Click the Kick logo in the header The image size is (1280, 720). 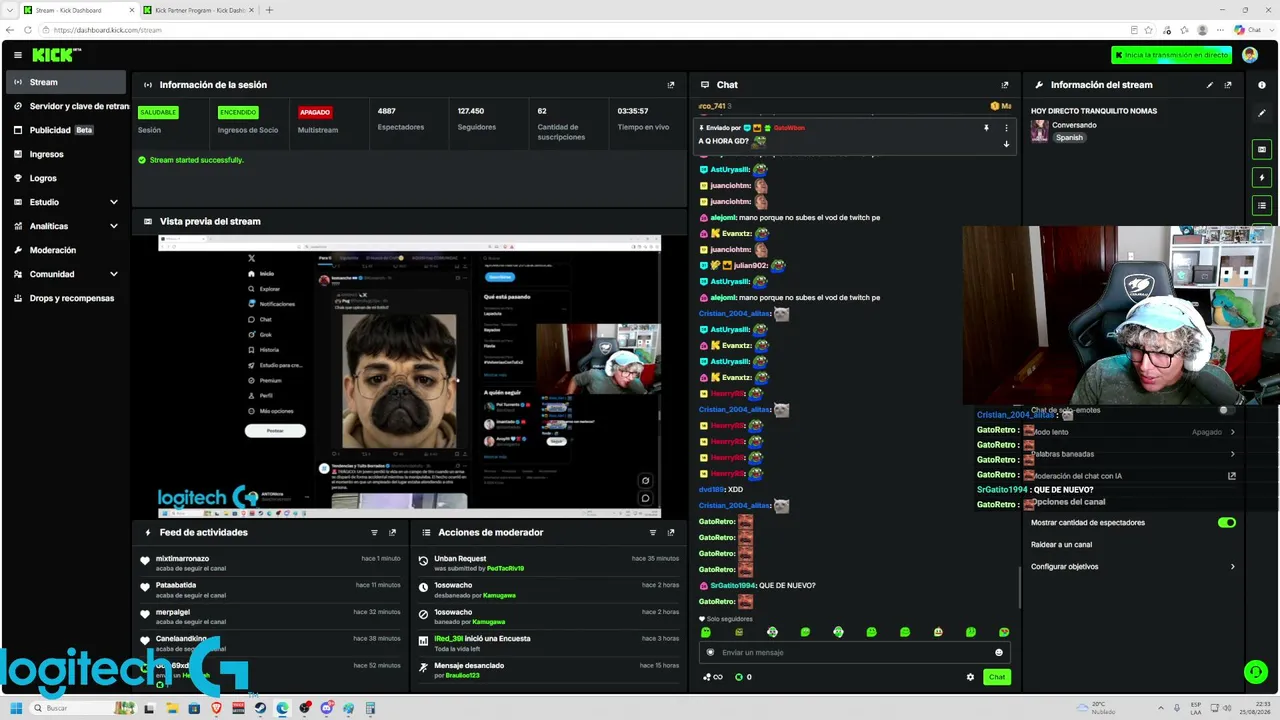click(x=56, y=55)
